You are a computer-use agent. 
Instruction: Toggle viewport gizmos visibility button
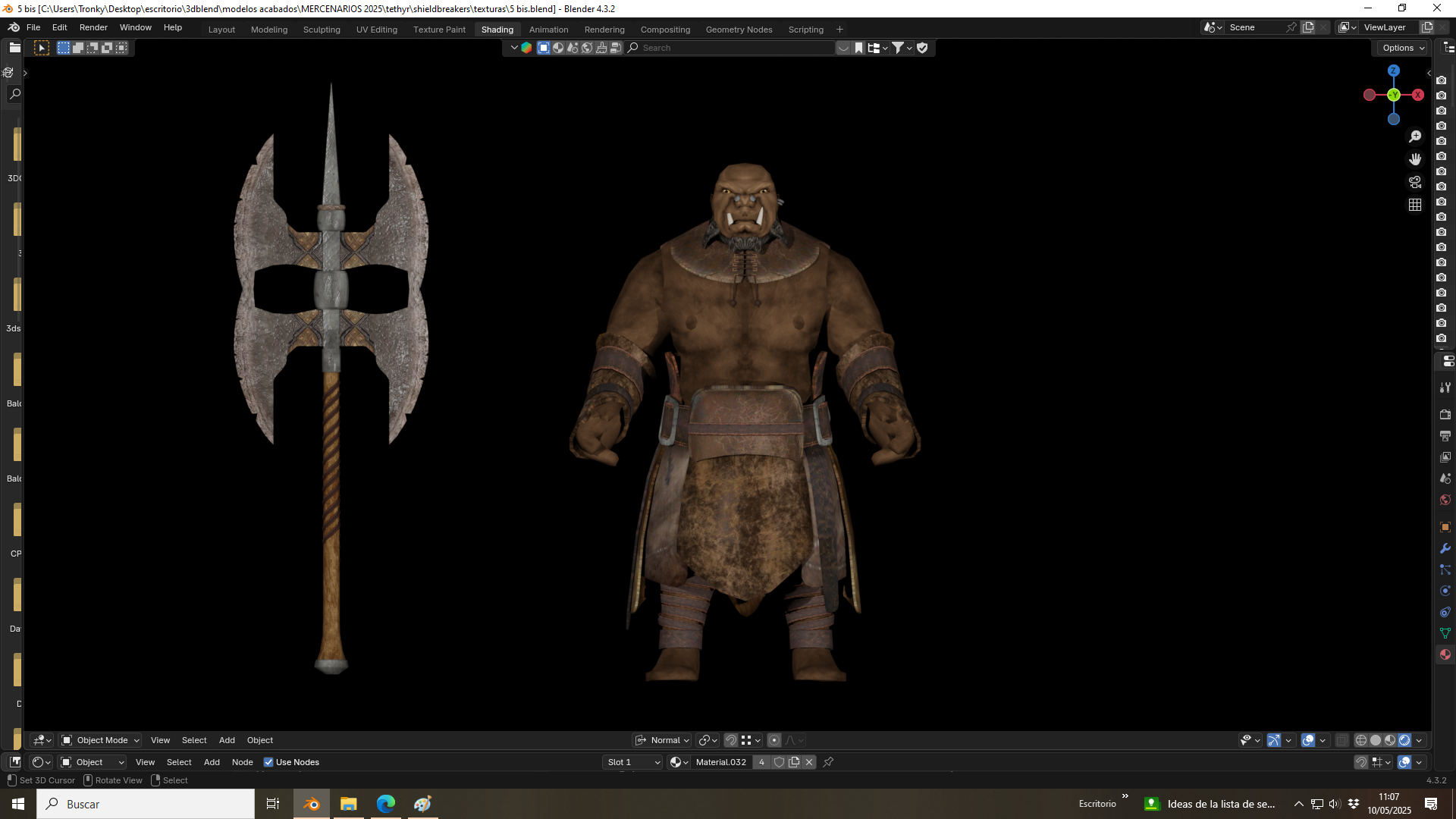coord(1274,740)
